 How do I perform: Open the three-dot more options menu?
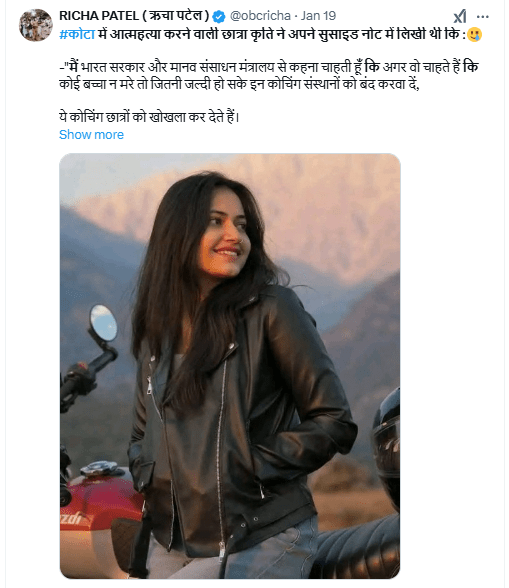483,16
